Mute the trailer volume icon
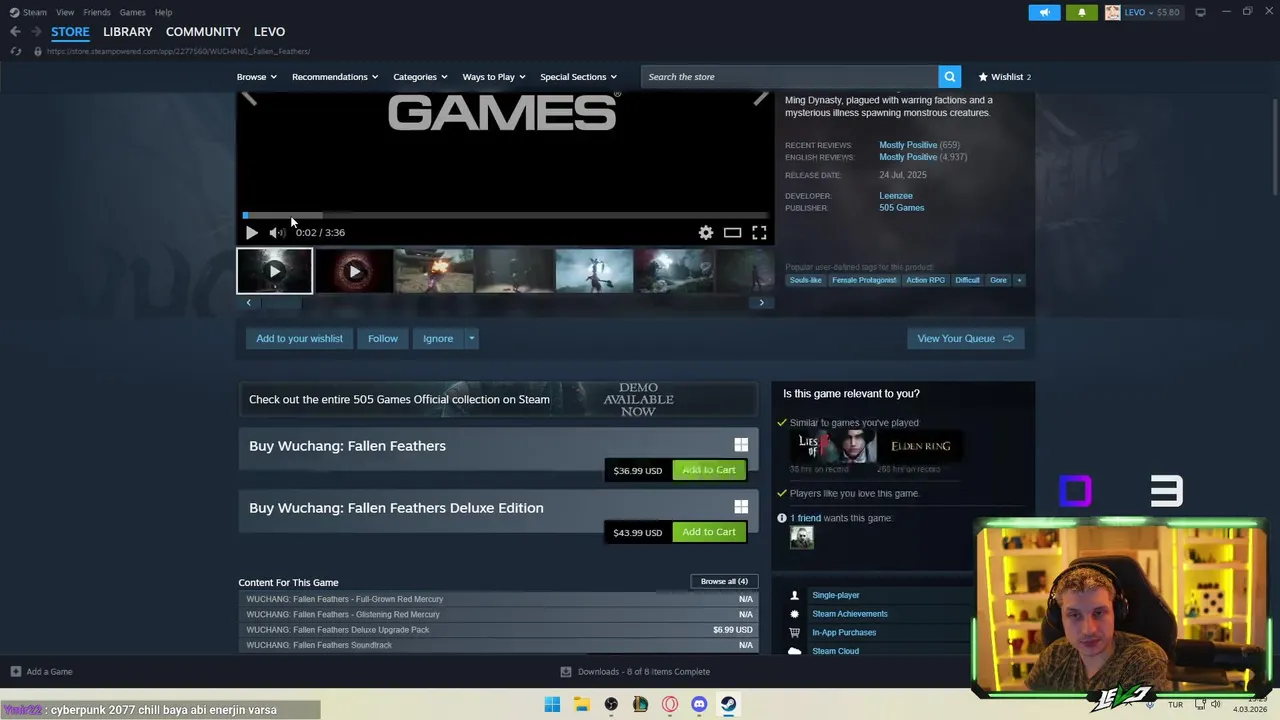Image resolution: width=1280 pixels, height=720 pixels. click(276, 232)
